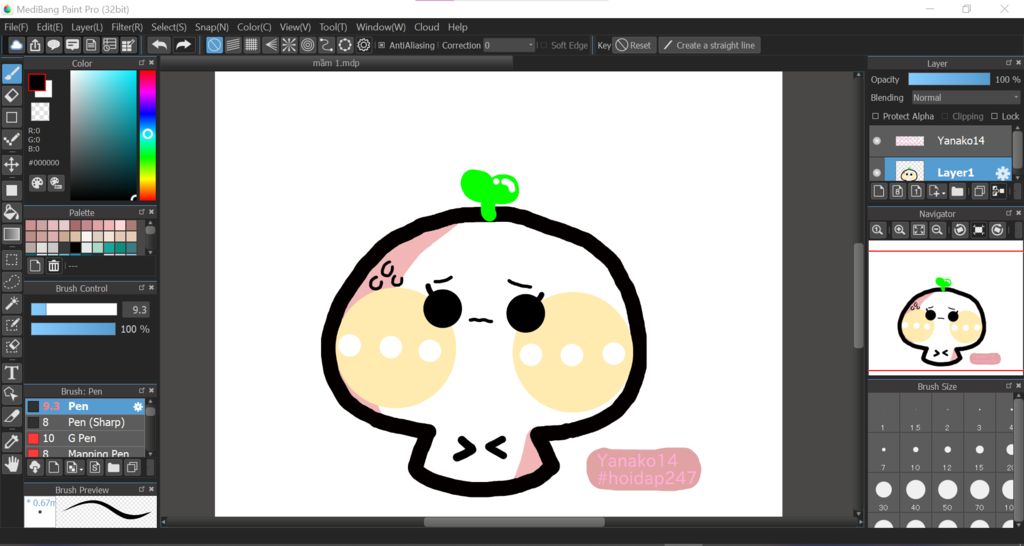The image size is (1024, 546).
Task: Click the black foreground color swatch
Action: (37, 82)
